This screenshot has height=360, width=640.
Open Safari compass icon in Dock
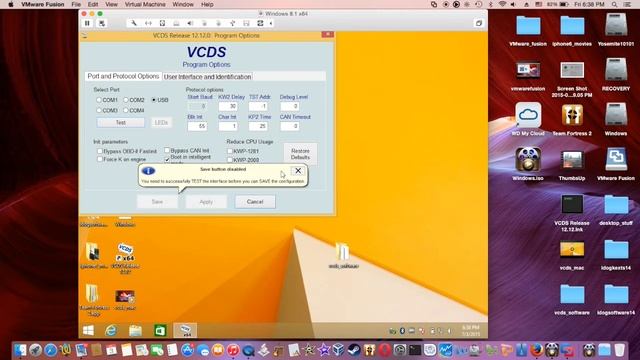[50, 350]
